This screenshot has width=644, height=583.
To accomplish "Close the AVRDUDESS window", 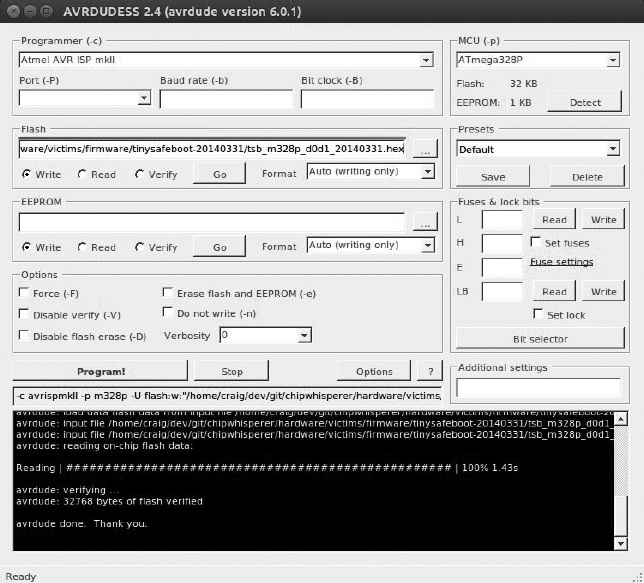I will click(x=13, y=11).
